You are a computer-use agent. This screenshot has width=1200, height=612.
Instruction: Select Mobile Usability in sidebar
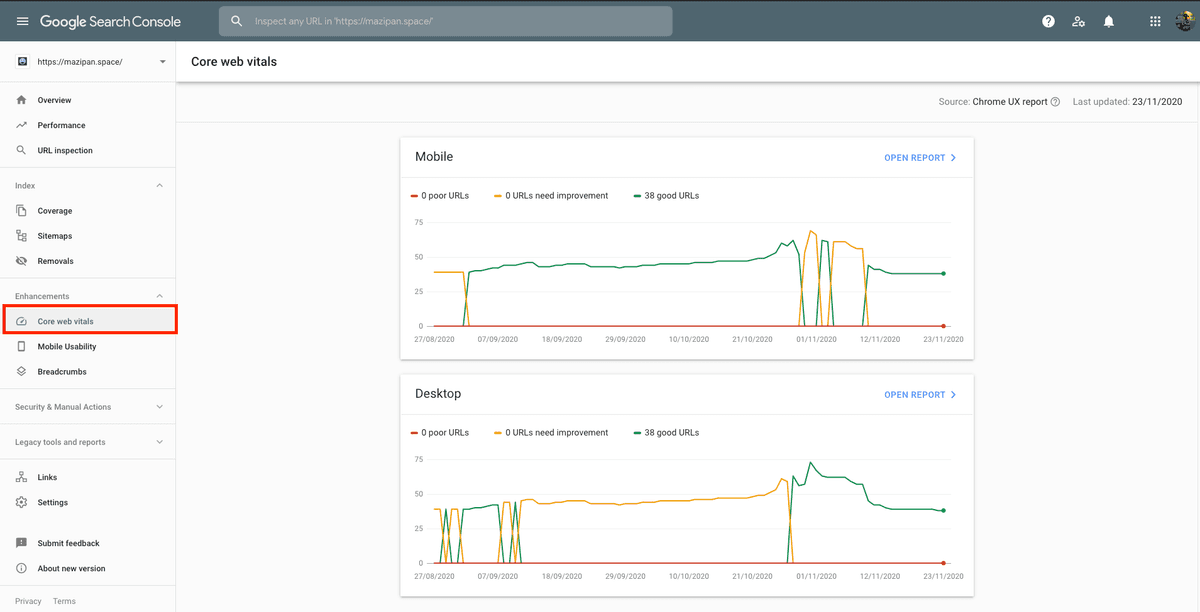(66, 346)
